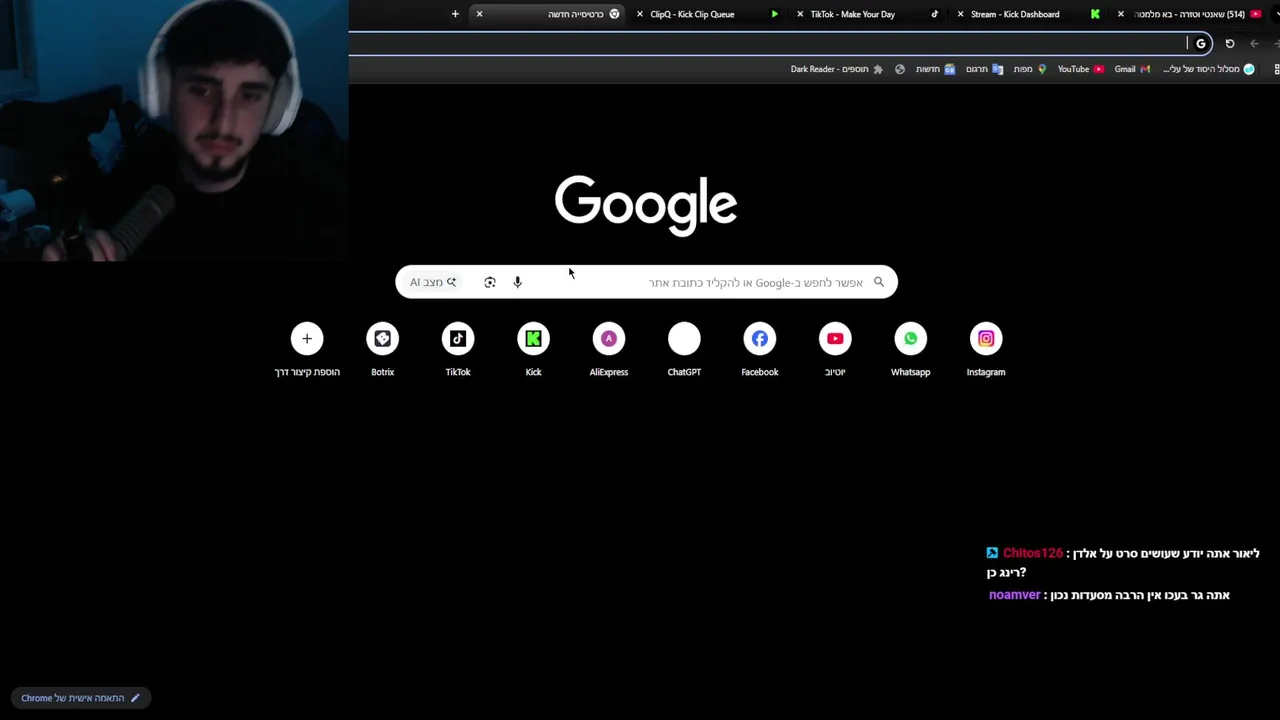Click the magnifier icon in search box
The image size is (1280, 720).
coord(879,282)
